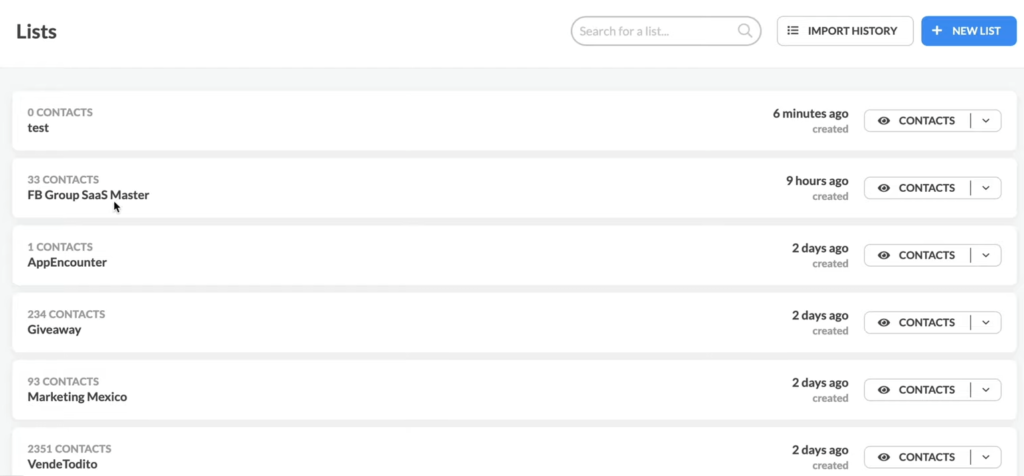Click the list icon on Import History
The width and height of the screenshot is (1024, 476).
793,31
